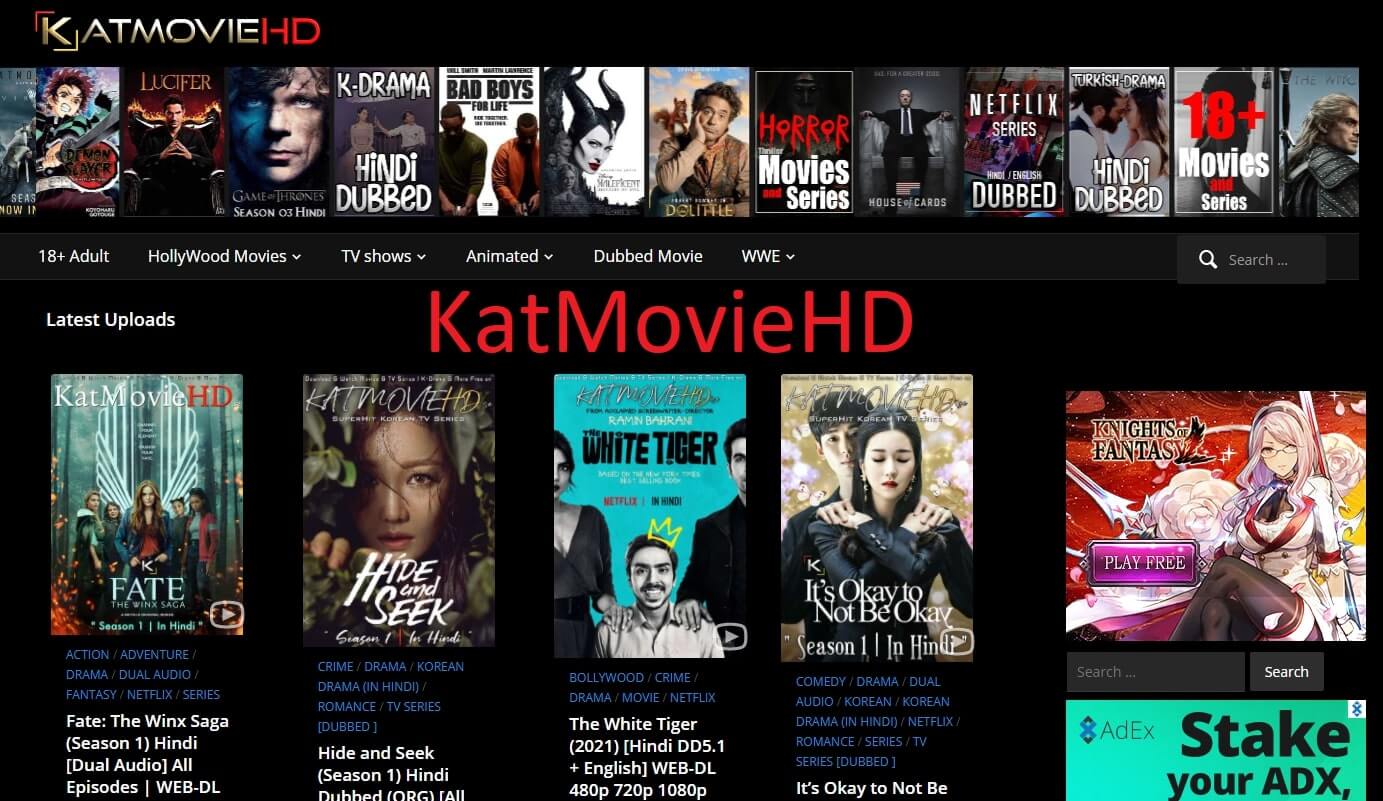
Task: Click the sidebar Search button
Action: (1286, 672)
